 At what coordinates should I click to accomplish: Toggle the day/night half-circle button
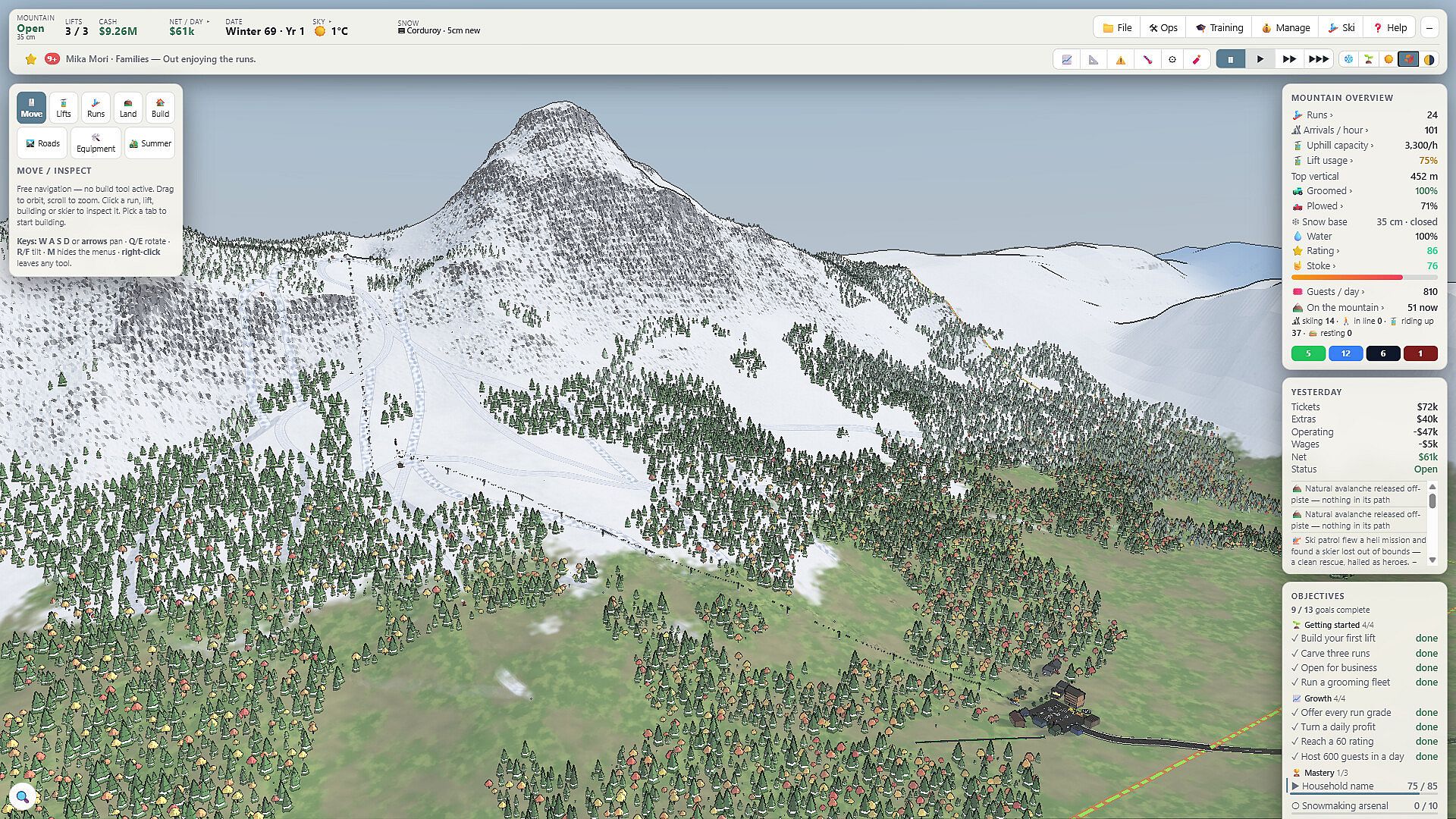pyautogui.click(x=1429, y=59)
